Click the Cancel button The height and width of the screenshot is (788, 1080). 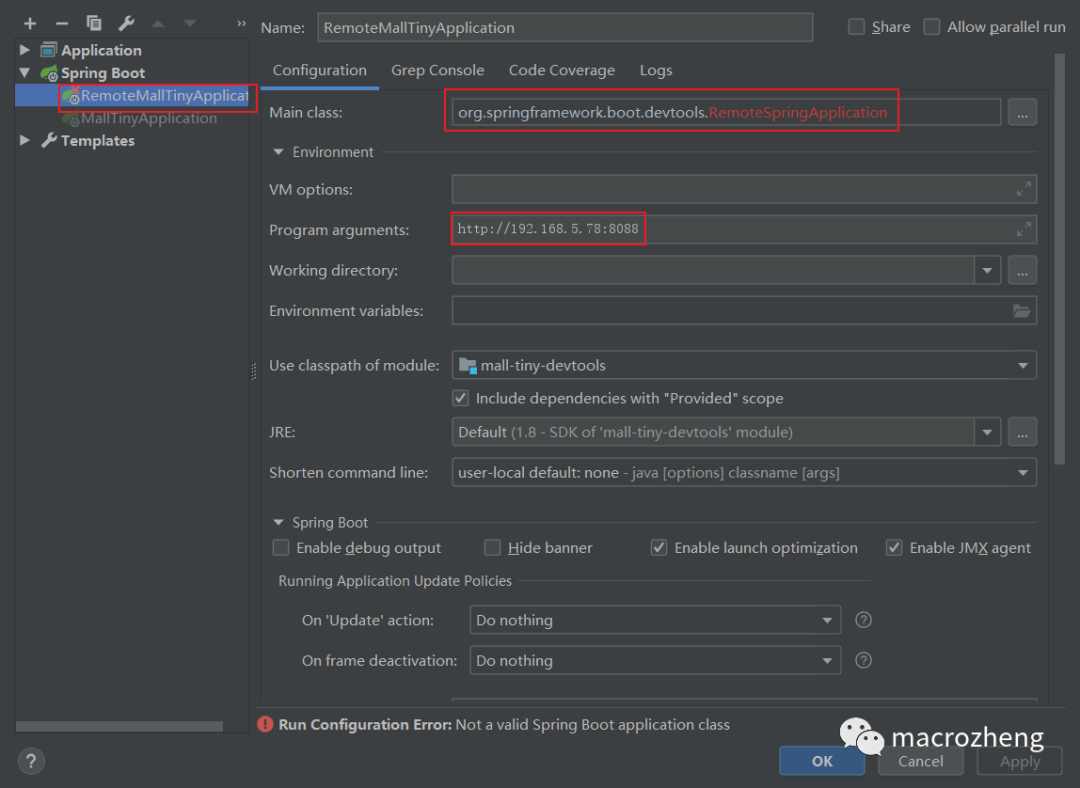click(x=920, y=761)
